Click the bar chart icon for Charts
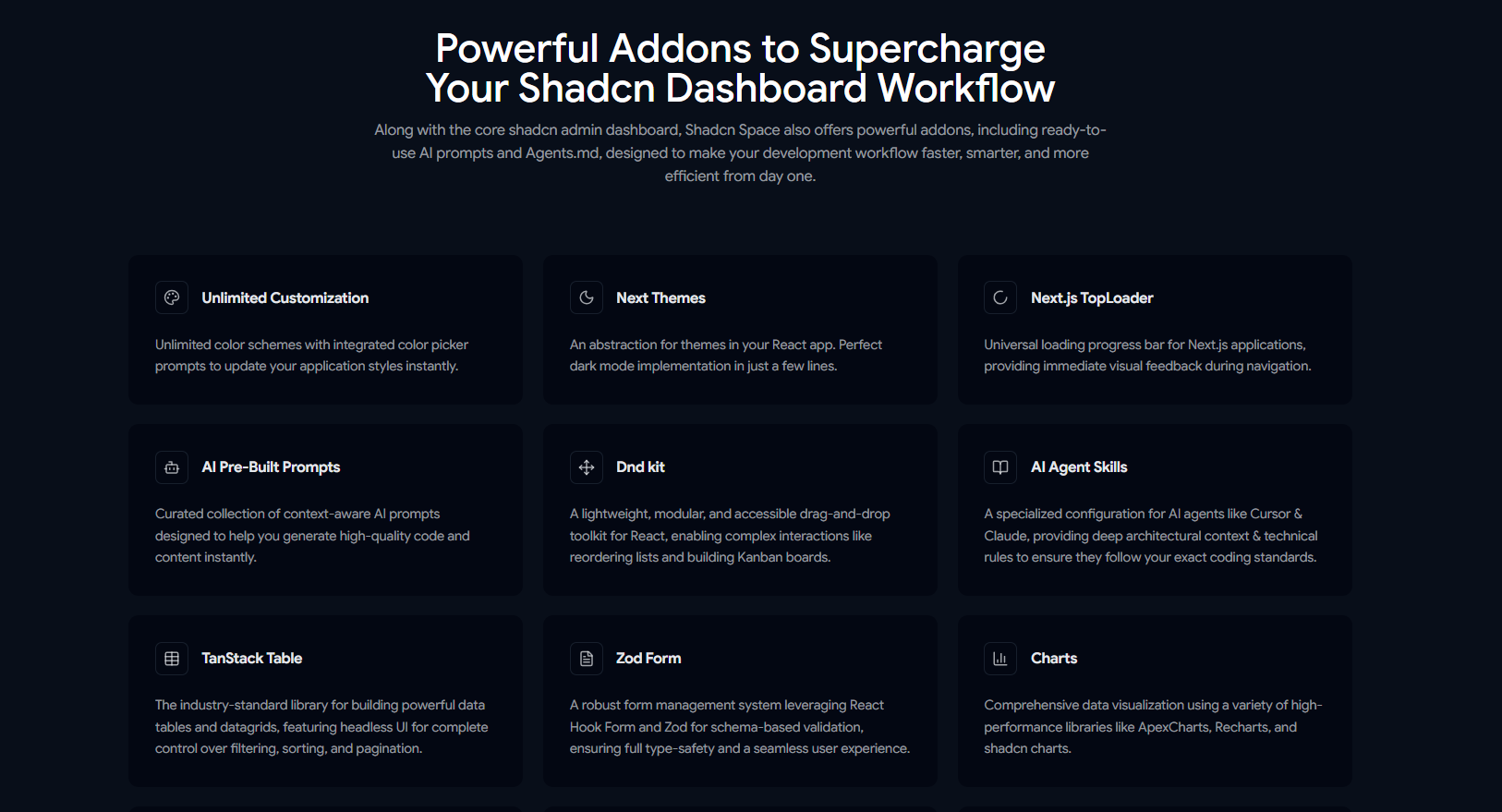1502x812 pixels. [1000, 659]
